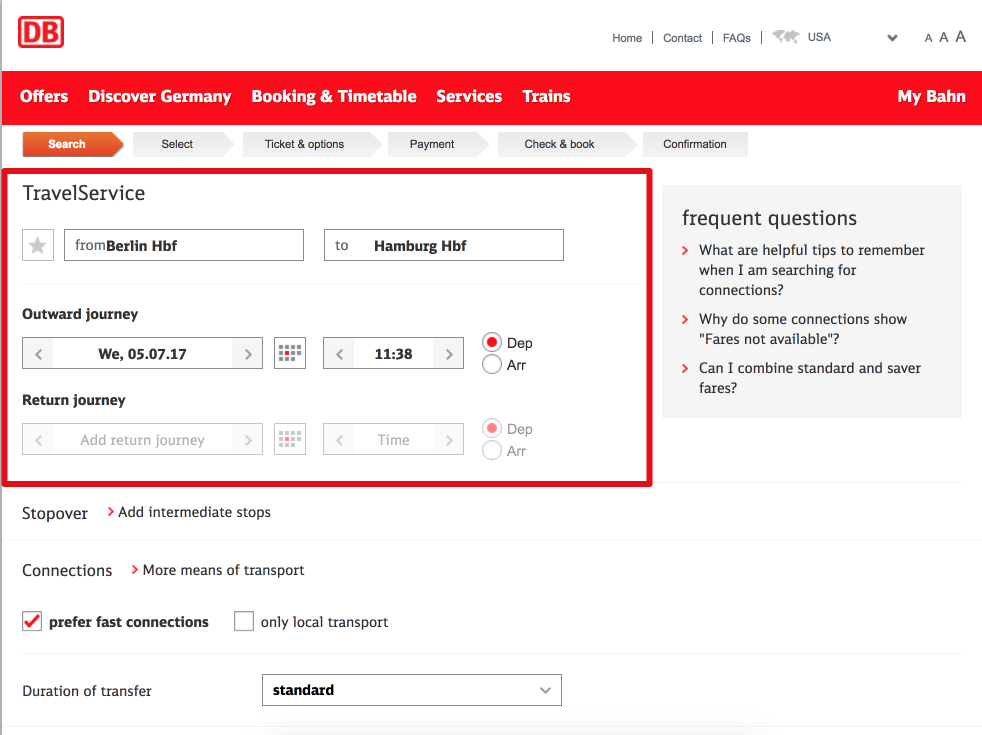Click return time left arrow
The height and width of the screenshot is (735, 982).
[339, 439]
